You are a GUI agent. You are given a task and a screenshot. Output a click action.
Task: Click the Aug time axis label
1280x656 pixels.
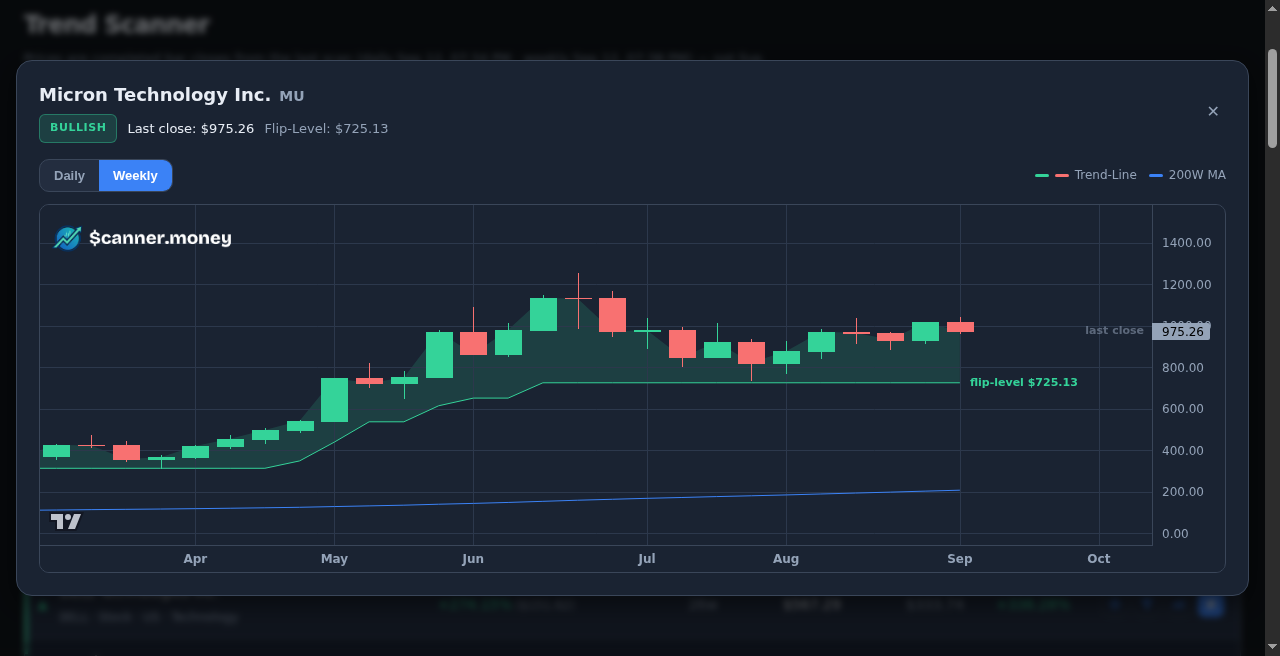786,559
